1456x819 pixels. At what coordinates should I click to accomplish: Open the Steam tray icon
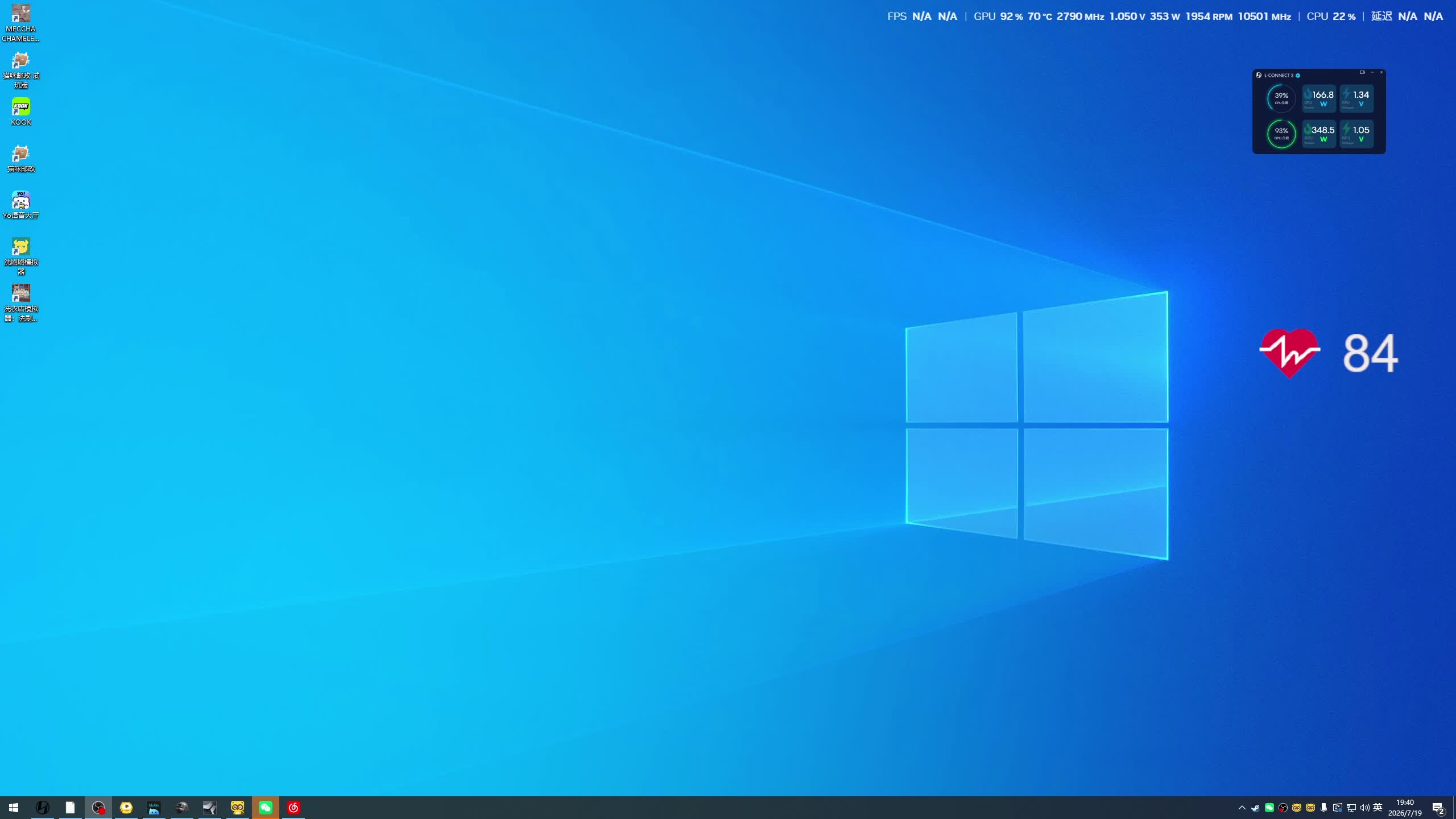[x=1255, y=808]
